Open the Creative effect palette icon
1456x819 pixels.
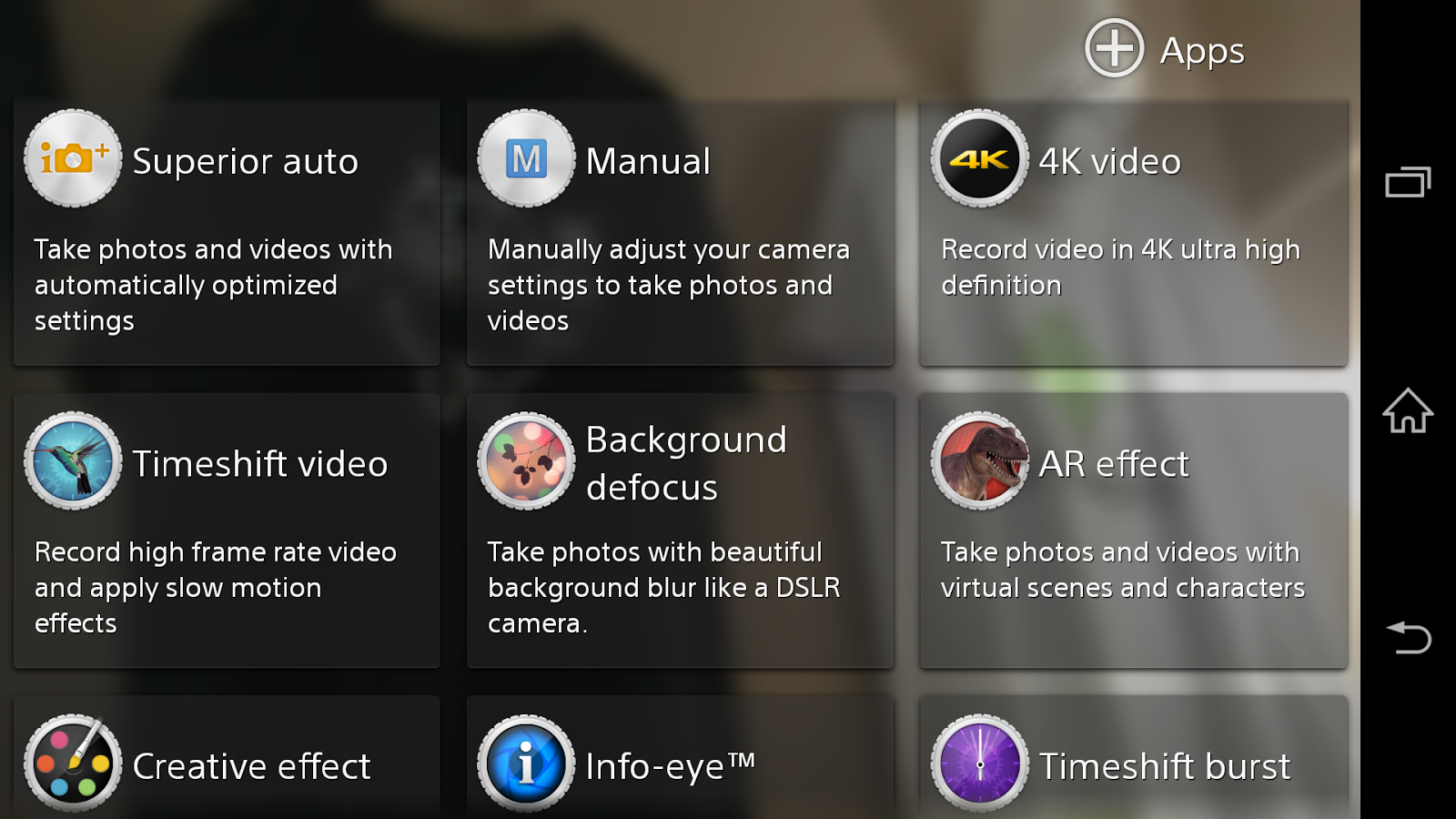[x=73, y=763]
